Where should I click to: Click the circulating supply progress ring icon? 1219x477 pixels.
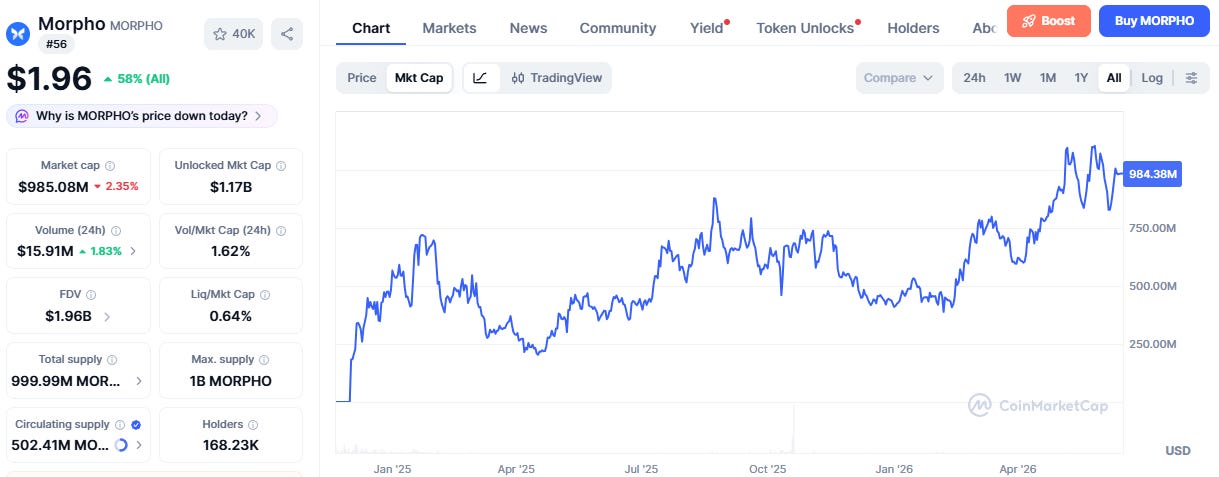[121, 445]
